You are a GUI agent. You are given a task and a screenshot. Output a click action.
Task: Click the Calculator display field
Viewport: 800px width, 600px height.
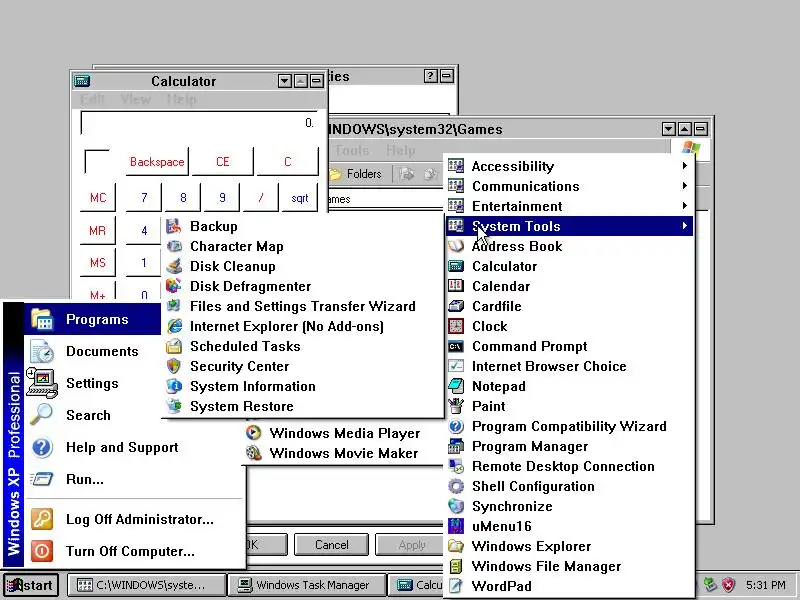[x=199, y=123]
